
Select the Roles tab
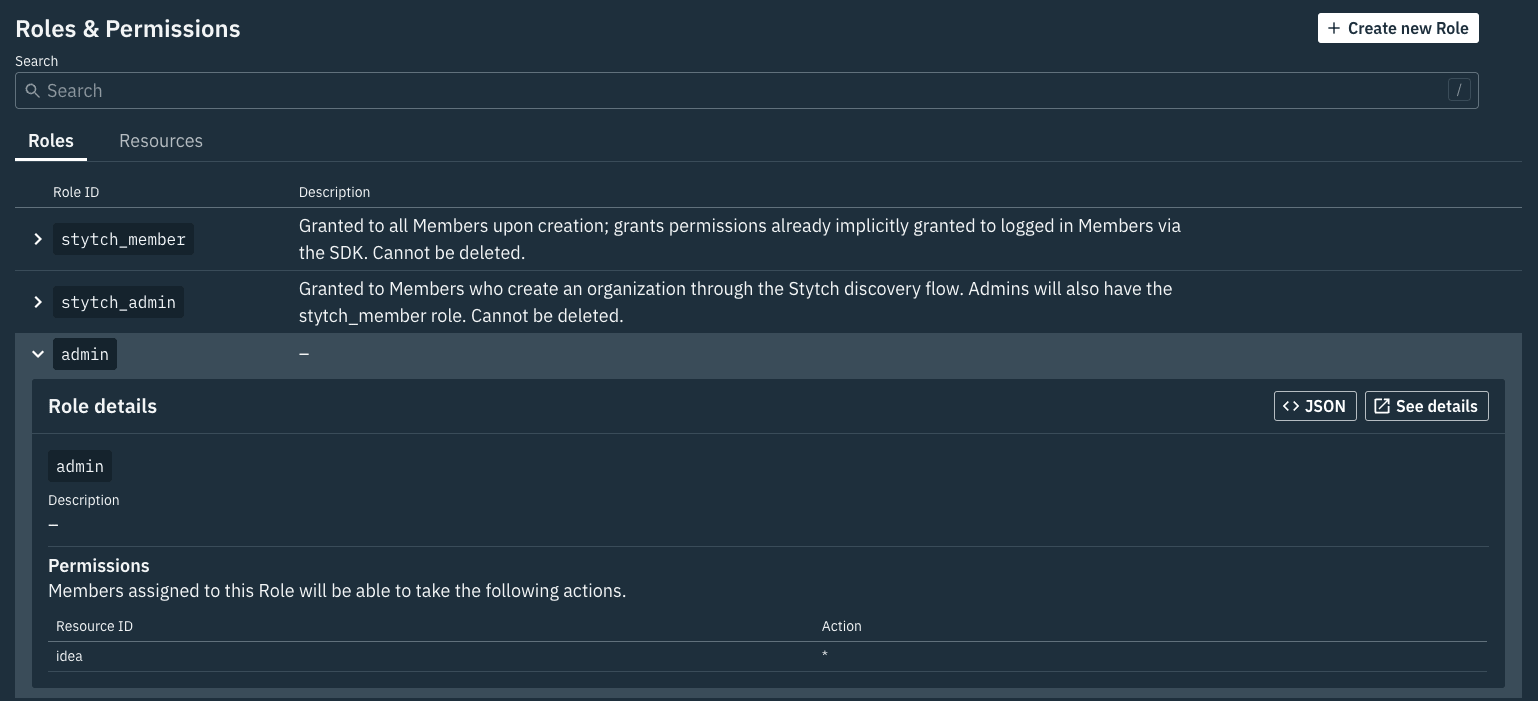(x=51, y=141)
